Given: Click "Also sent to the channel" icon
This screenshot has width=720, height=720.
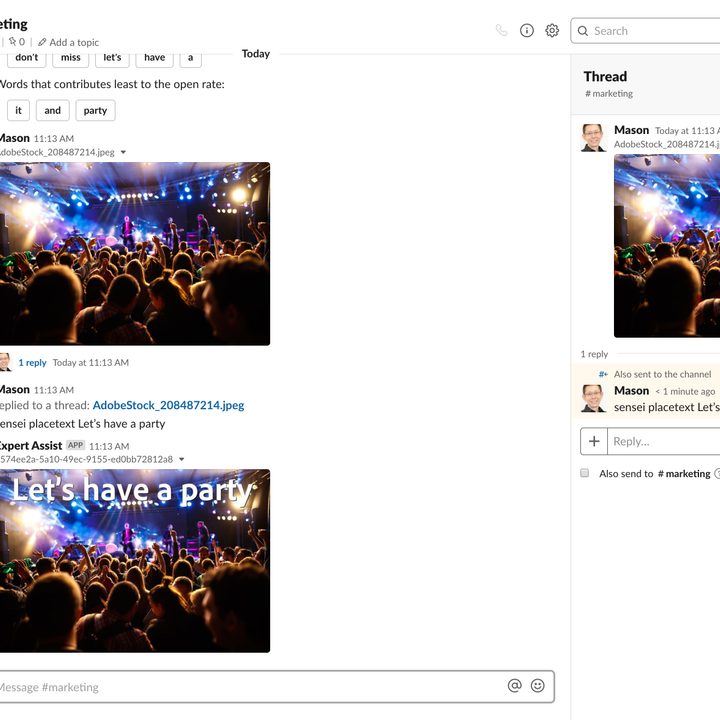Looking at the screenshot, I should 603,374.
